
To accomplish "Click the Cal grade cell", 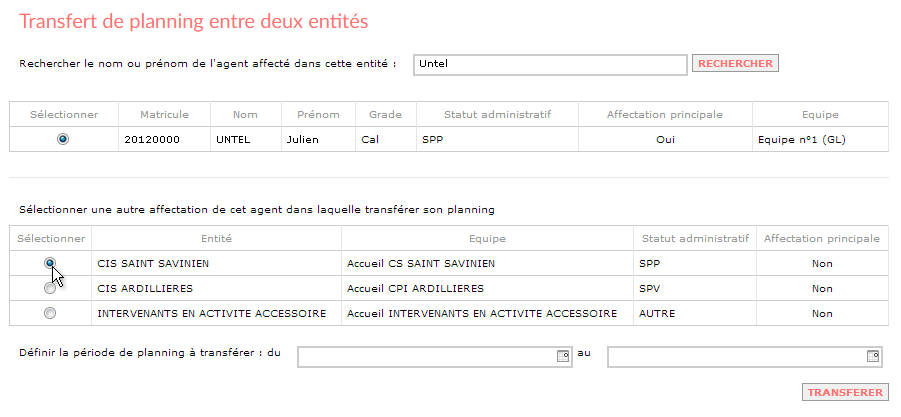I will tap(386, 139).
